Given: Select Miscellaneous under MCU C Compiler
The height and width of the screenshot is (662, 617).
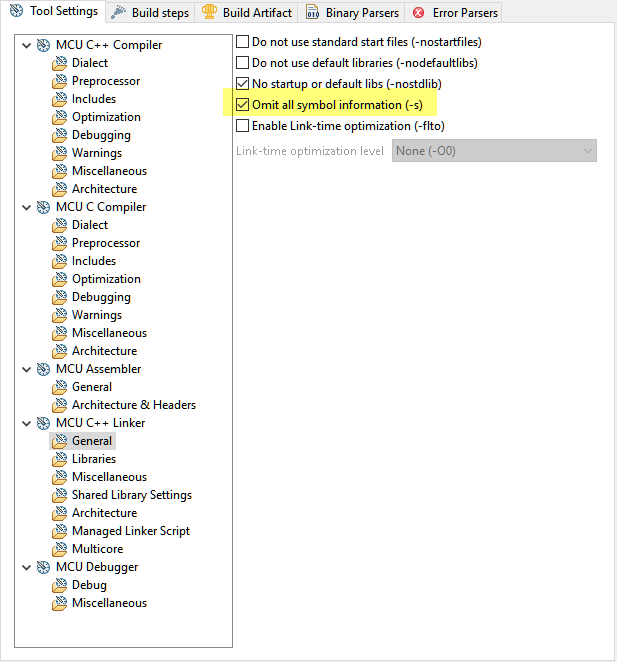Looking at the screenshot, I should coord(109,333).
